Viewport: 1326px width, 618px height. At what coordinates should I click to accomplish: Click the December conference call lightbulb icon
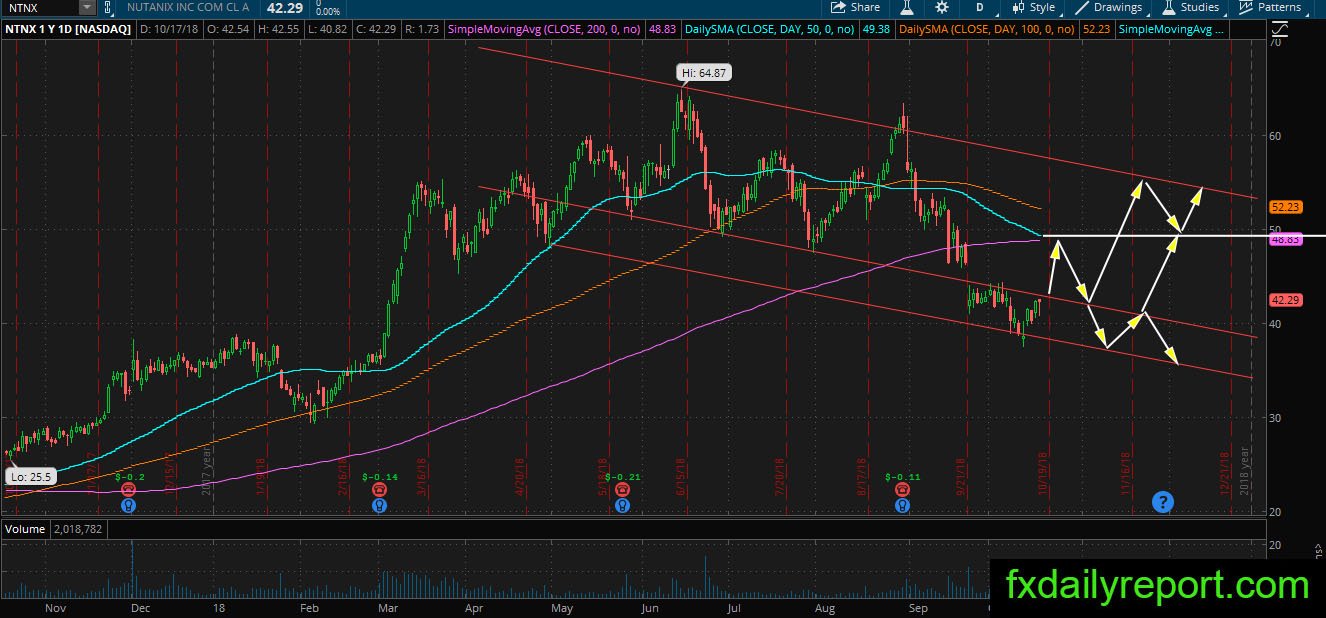(128, 506)
